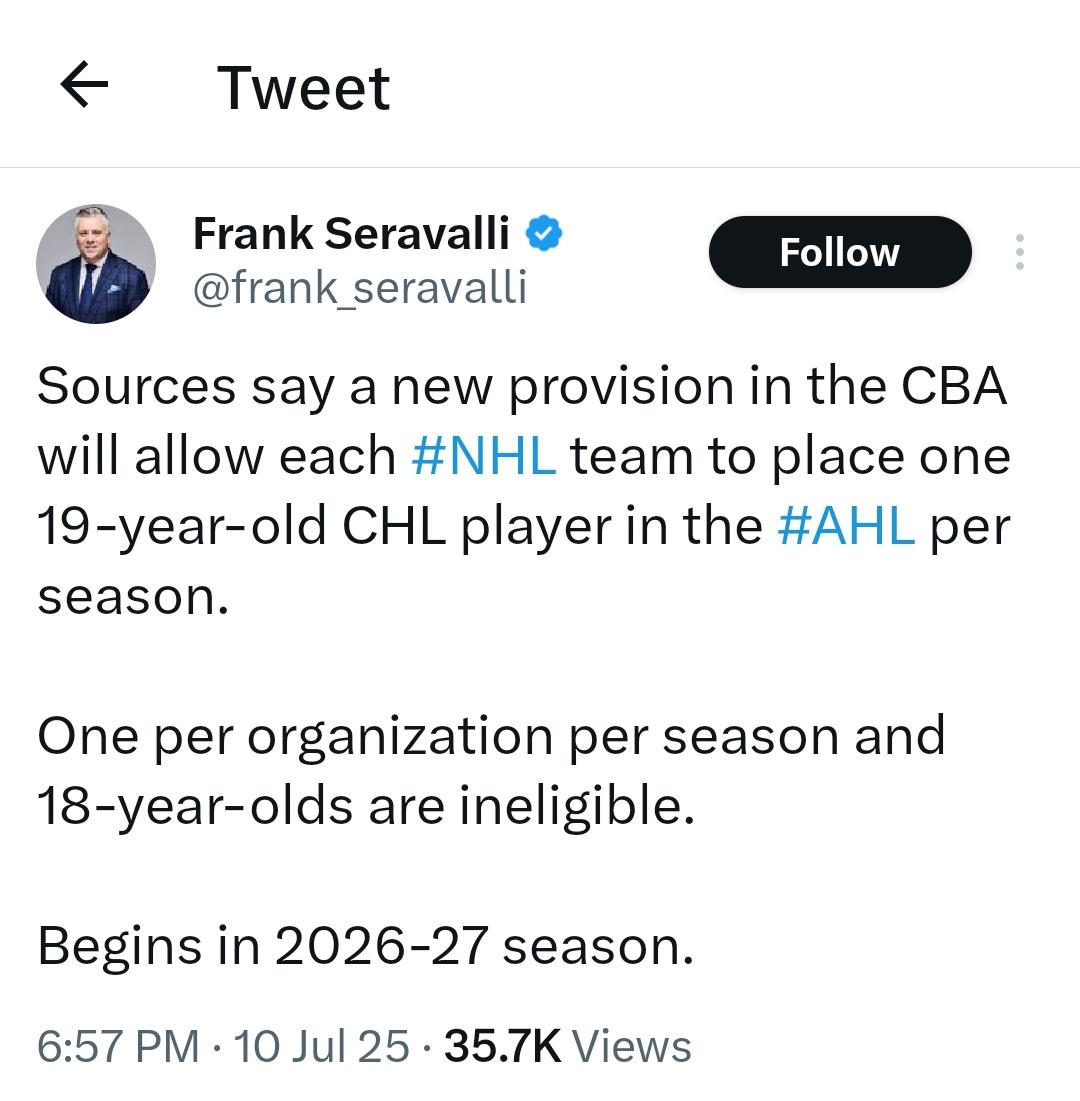Open Frank Seravalli's profile picture
Viewport: 1080px width, 1101px height.
(x=96, y=264)
